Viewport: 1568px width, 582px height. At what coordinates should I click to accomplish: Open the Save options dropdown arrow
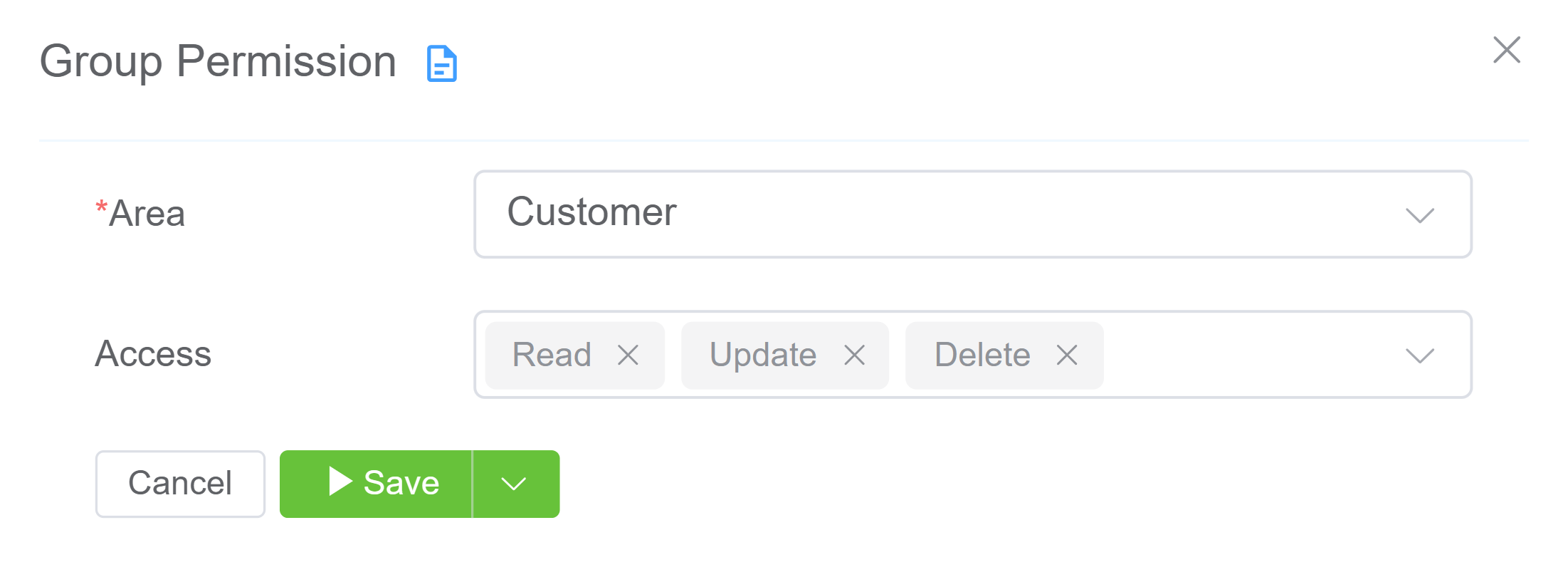coord(514,484)
